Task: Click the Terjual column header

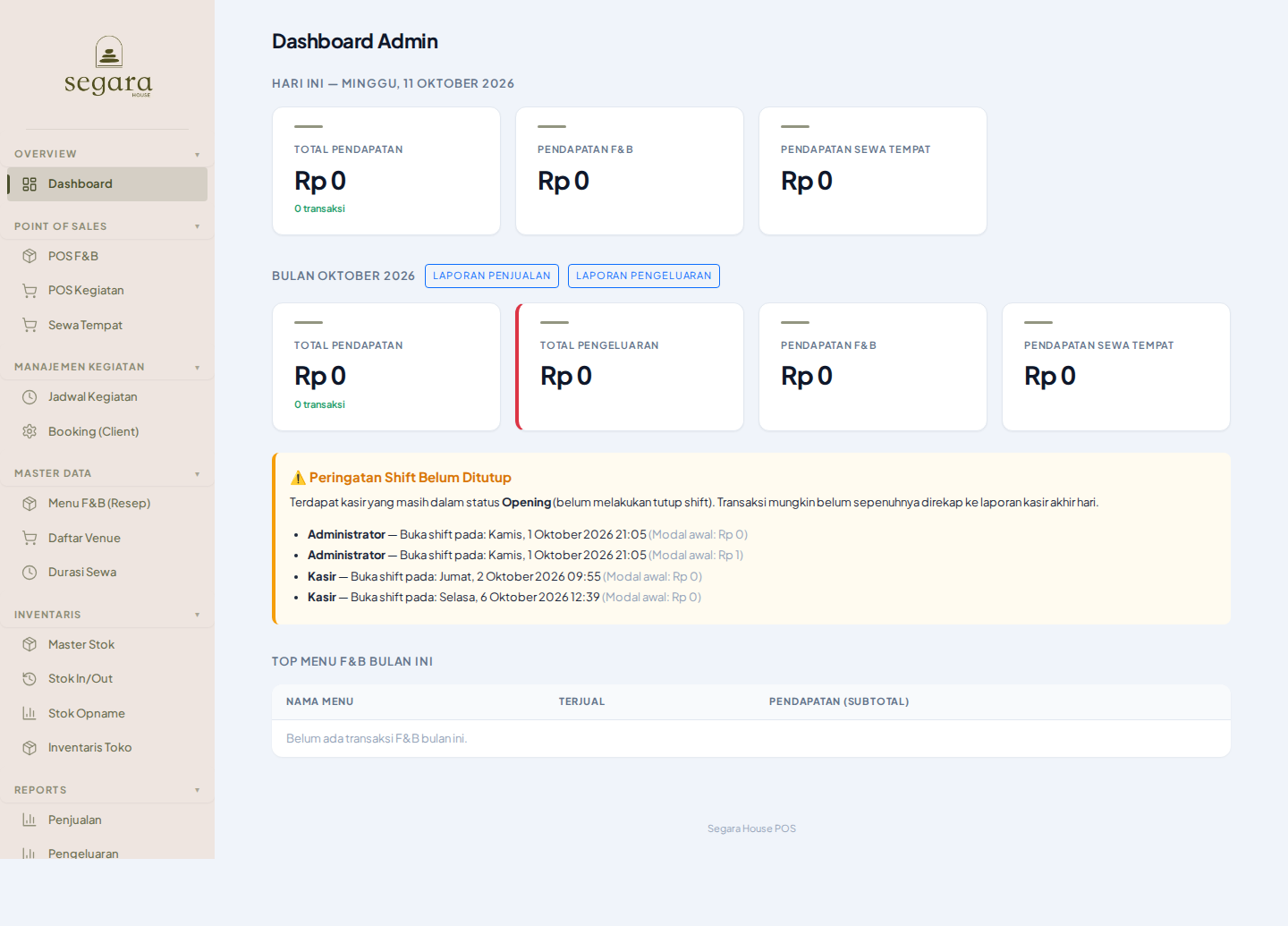Action: 582,701
